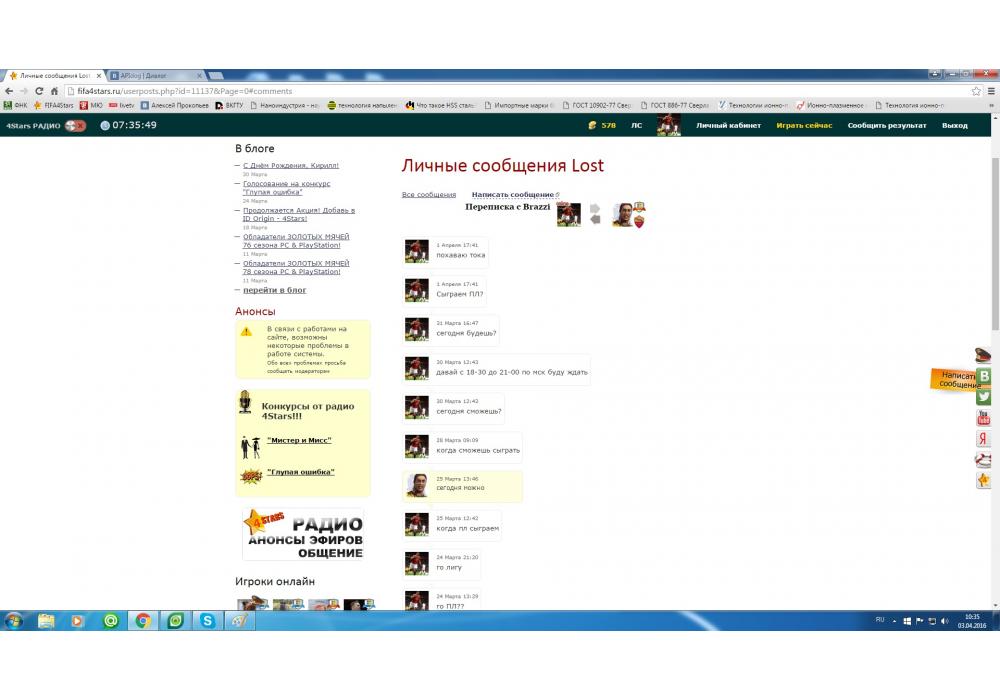Click the browser address bar
The width and height of the screenshot is (1000, 700).
pyautogui.click(x=500, y=91)
